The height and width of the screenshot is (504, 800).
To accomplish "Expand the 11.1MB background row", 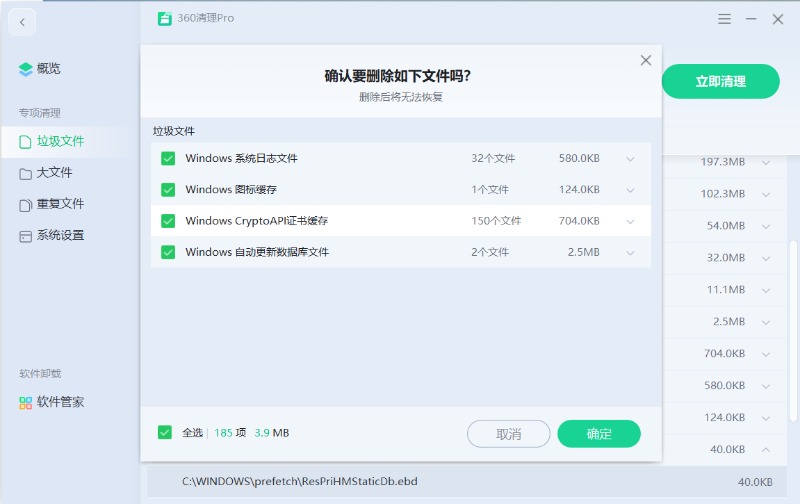I will [766, 290].
